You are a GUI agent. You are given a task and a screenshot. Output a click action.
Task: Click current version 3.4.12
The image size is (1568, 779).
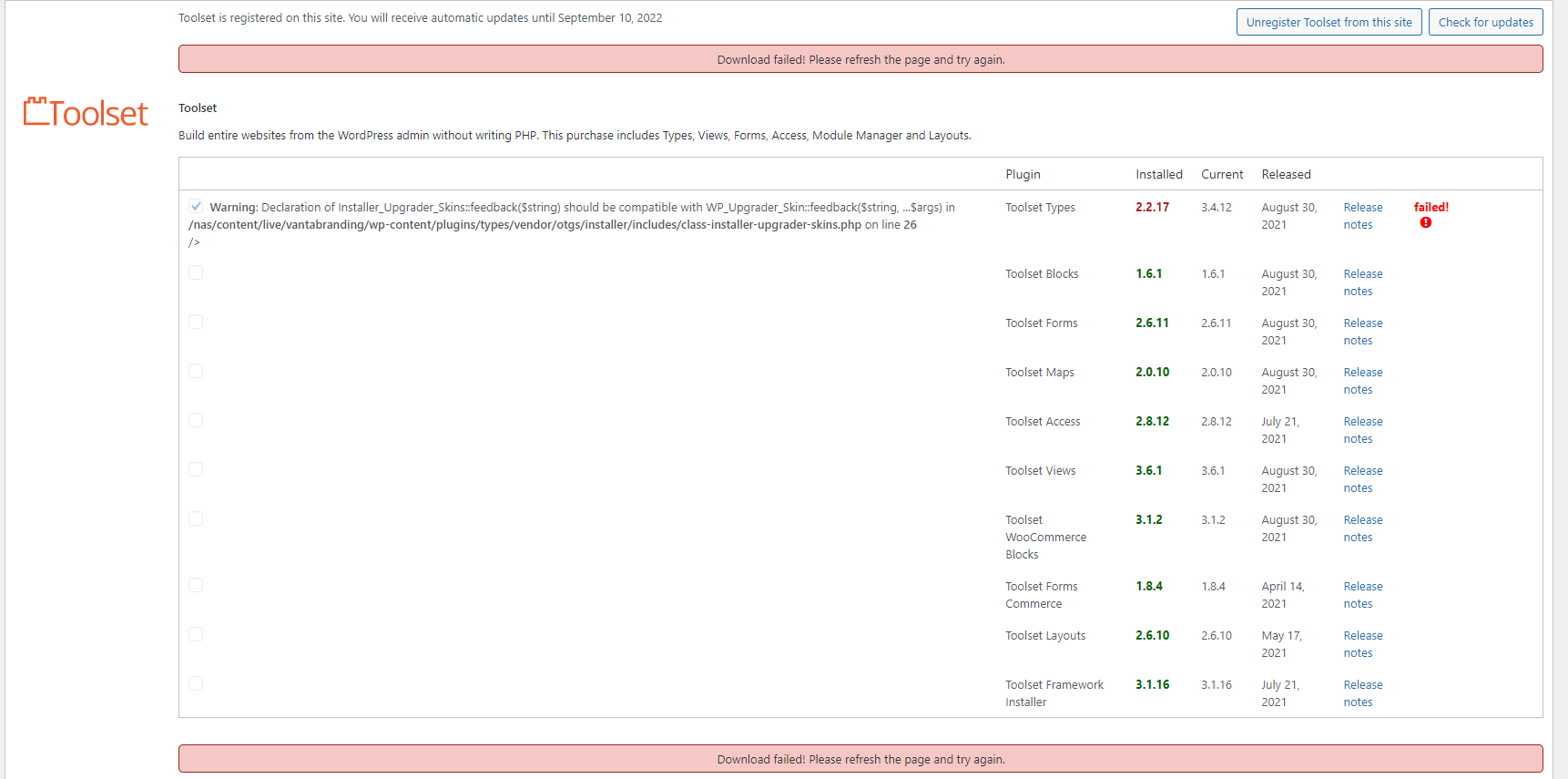(1216, 208)
